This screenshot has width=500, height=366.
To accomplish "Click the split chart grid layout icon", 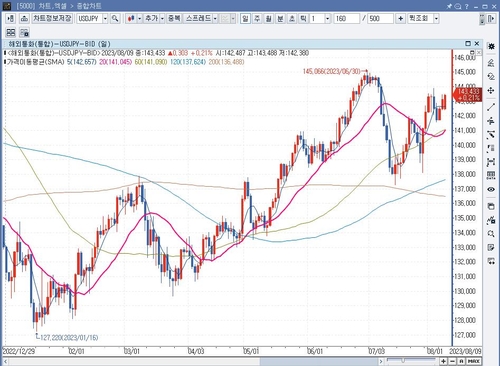I will [11, 32].
